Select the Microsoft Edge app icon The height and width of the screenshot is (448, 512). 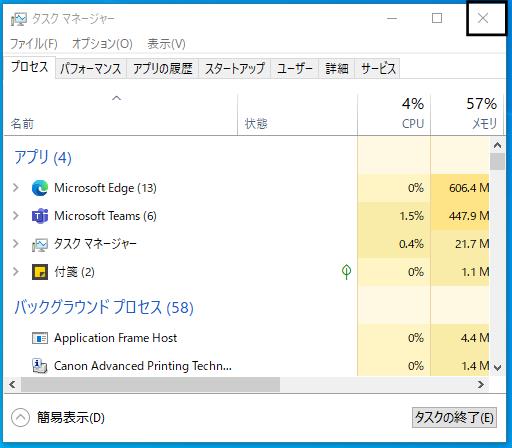[40, 188]
